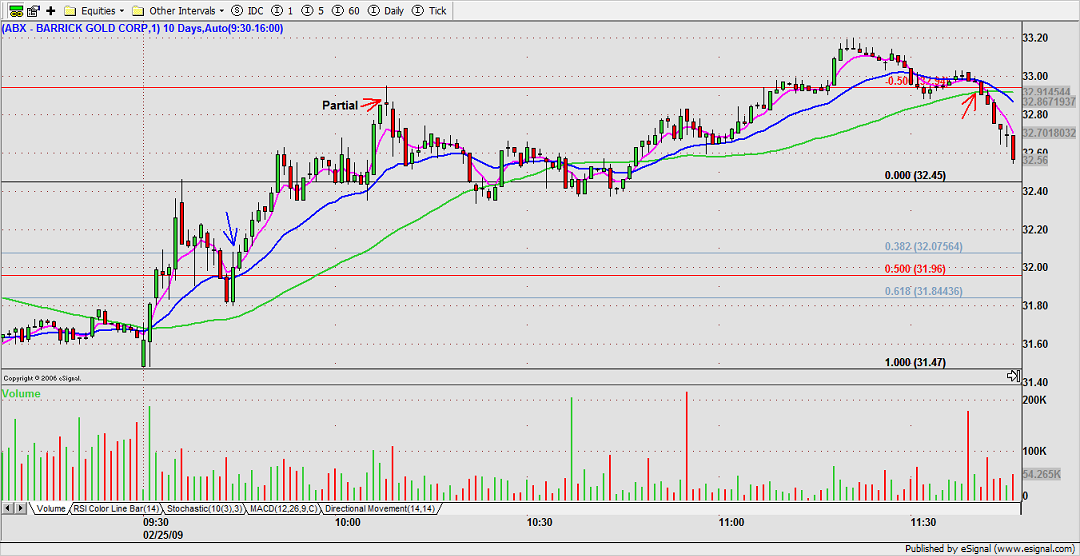
Task: Click the 10:30 time axis label
Action: [x=539, y=523]
